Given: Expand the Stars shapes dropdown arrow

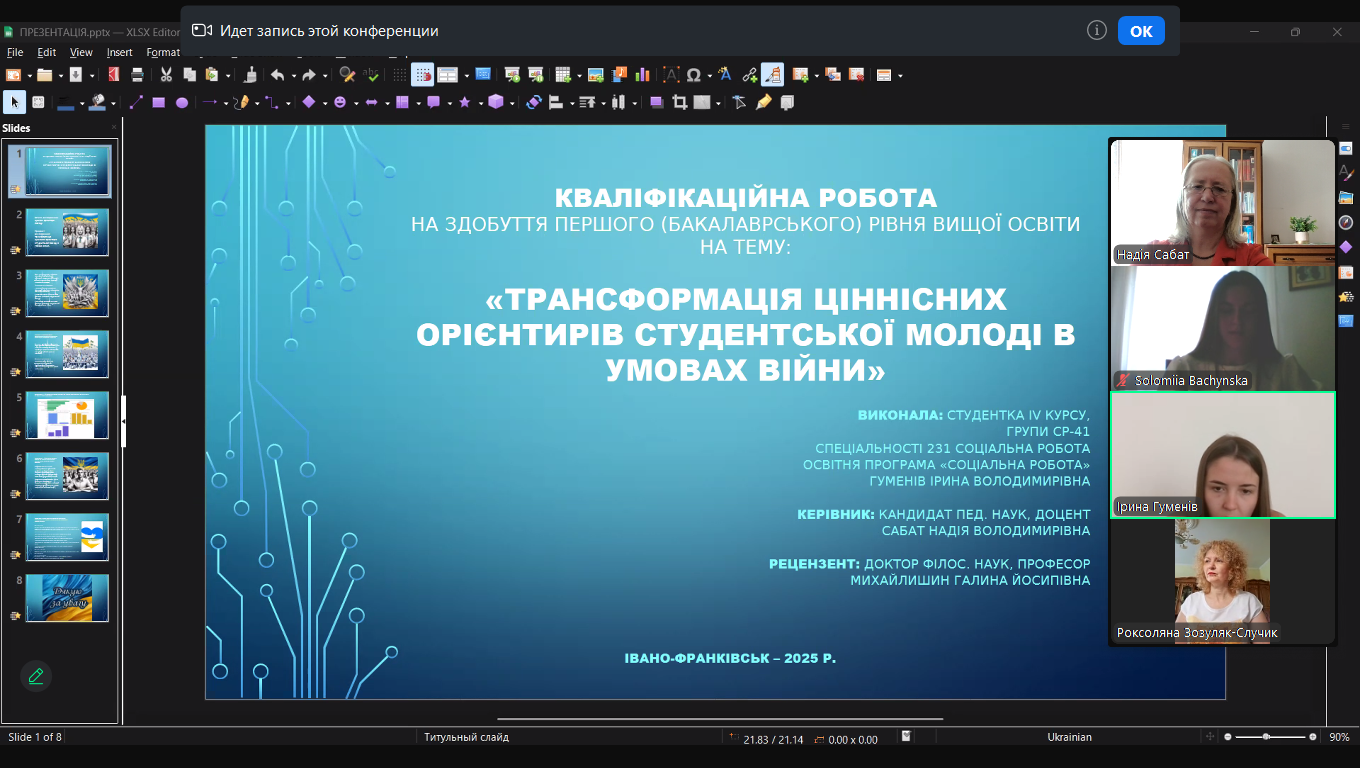Looking at the screenshot, I should tap(478, 103).
